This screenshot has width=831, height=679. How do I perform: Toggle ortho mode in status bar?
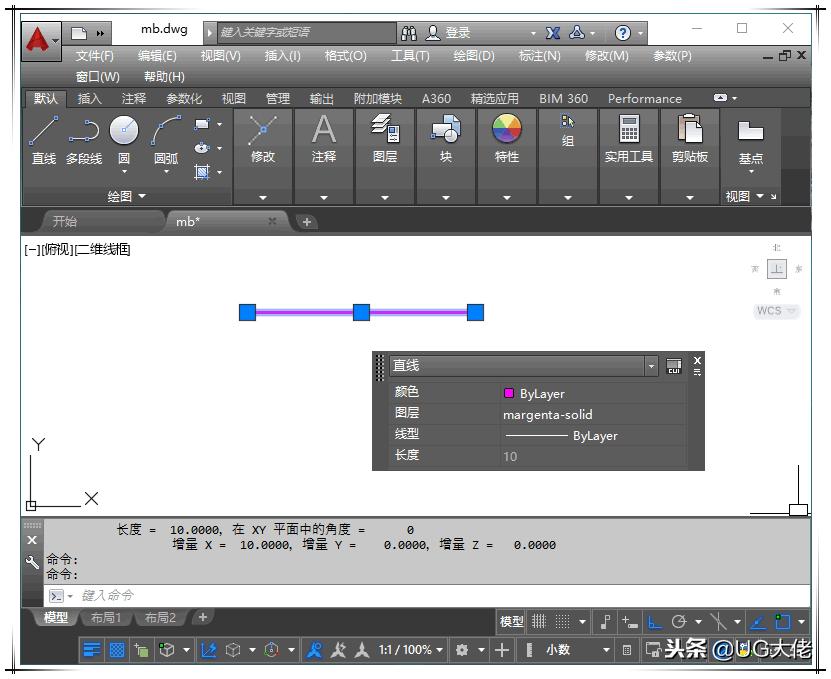click(655, 621)
